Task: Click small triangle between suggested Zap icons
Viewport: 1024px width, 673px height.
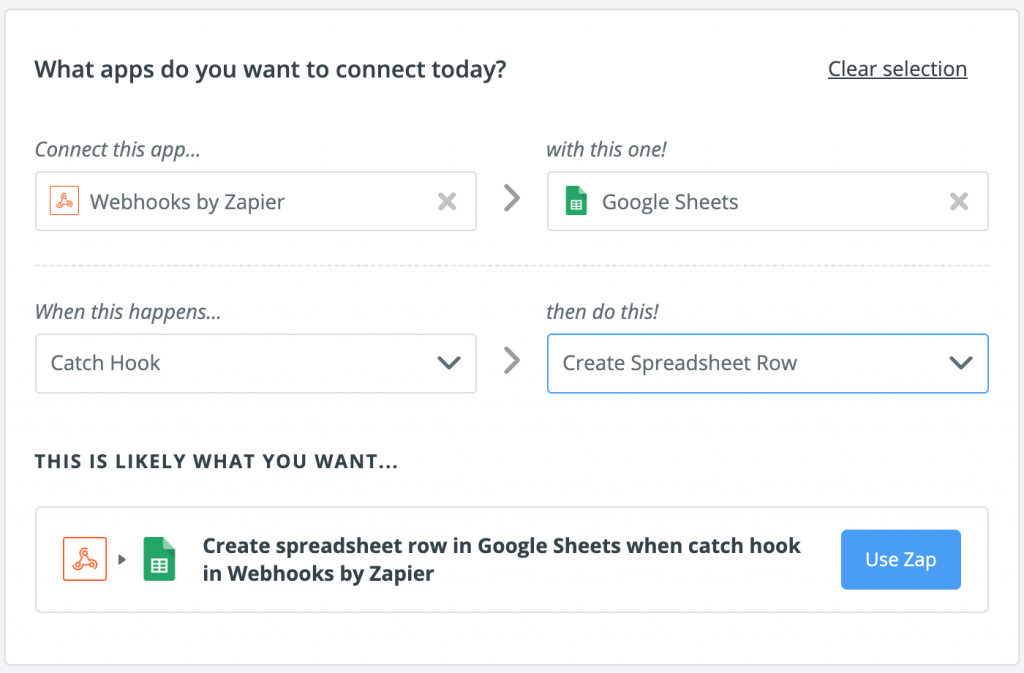Action: pyautogui.click(x=122, y=560)
